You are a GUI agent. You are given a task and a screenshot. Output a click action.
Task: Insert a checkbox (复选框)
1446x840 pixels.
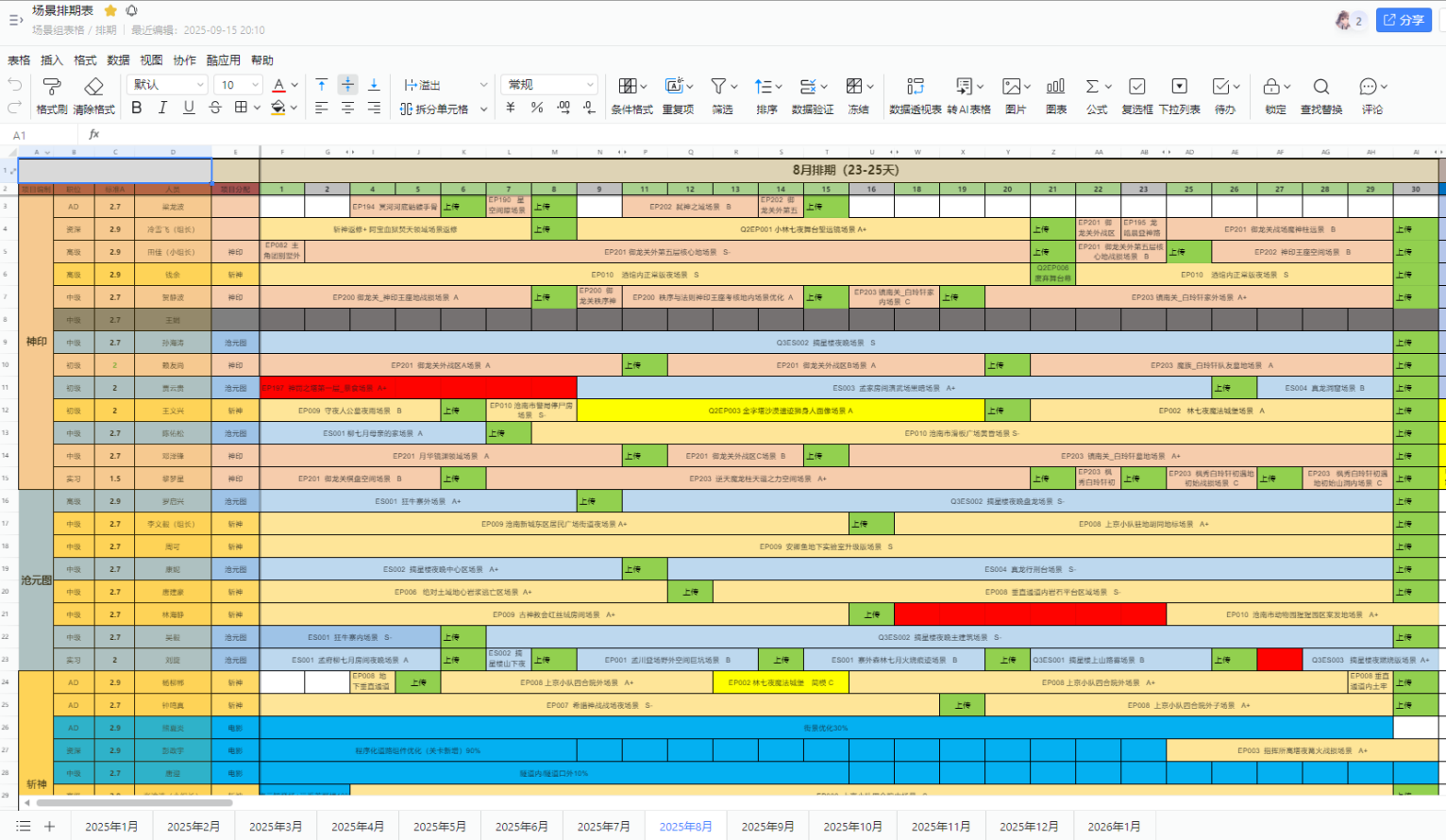click(1137, 96)
